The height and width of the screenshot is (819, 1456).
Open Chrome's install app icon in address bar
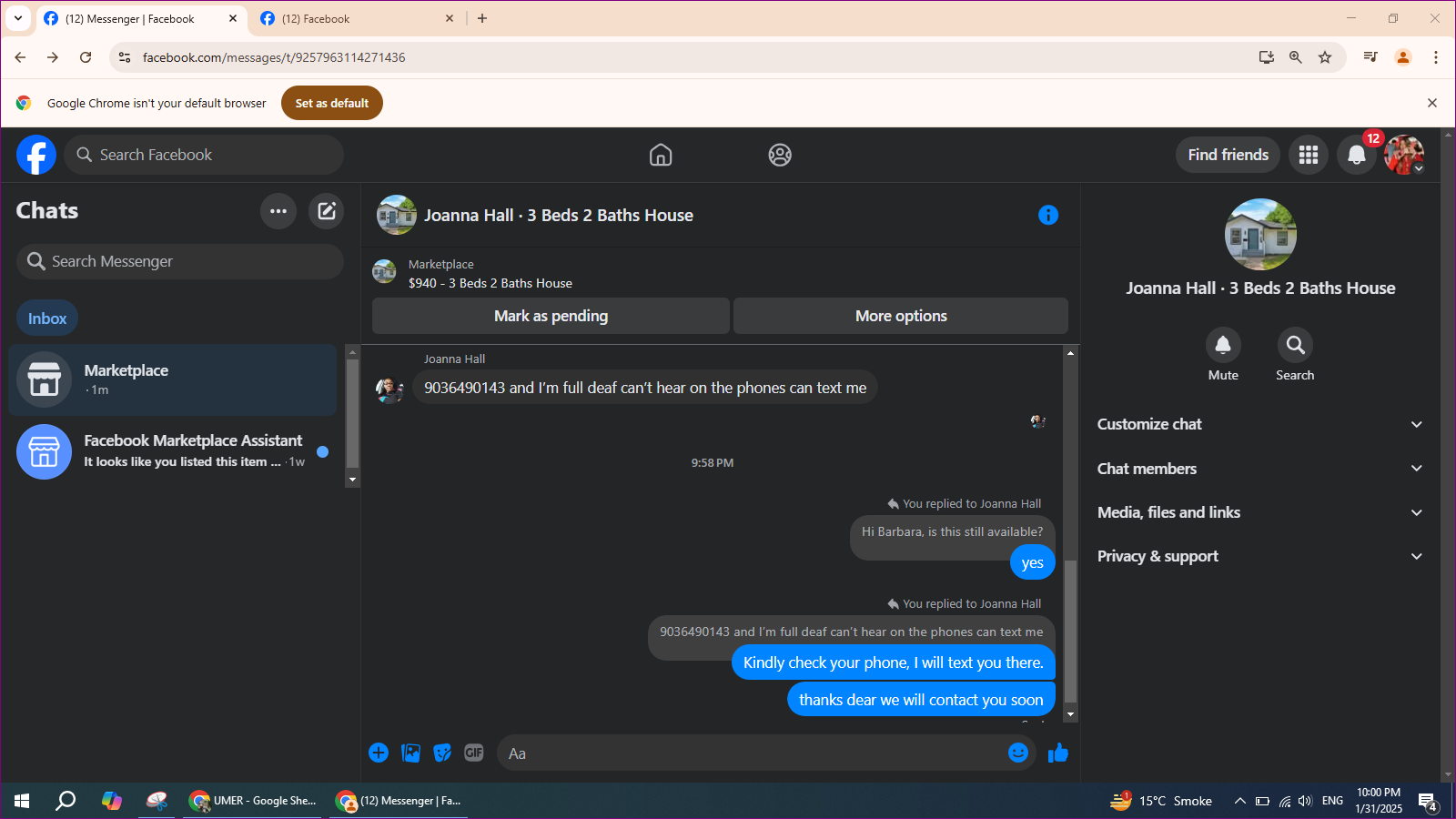(x=1267, y=57)
